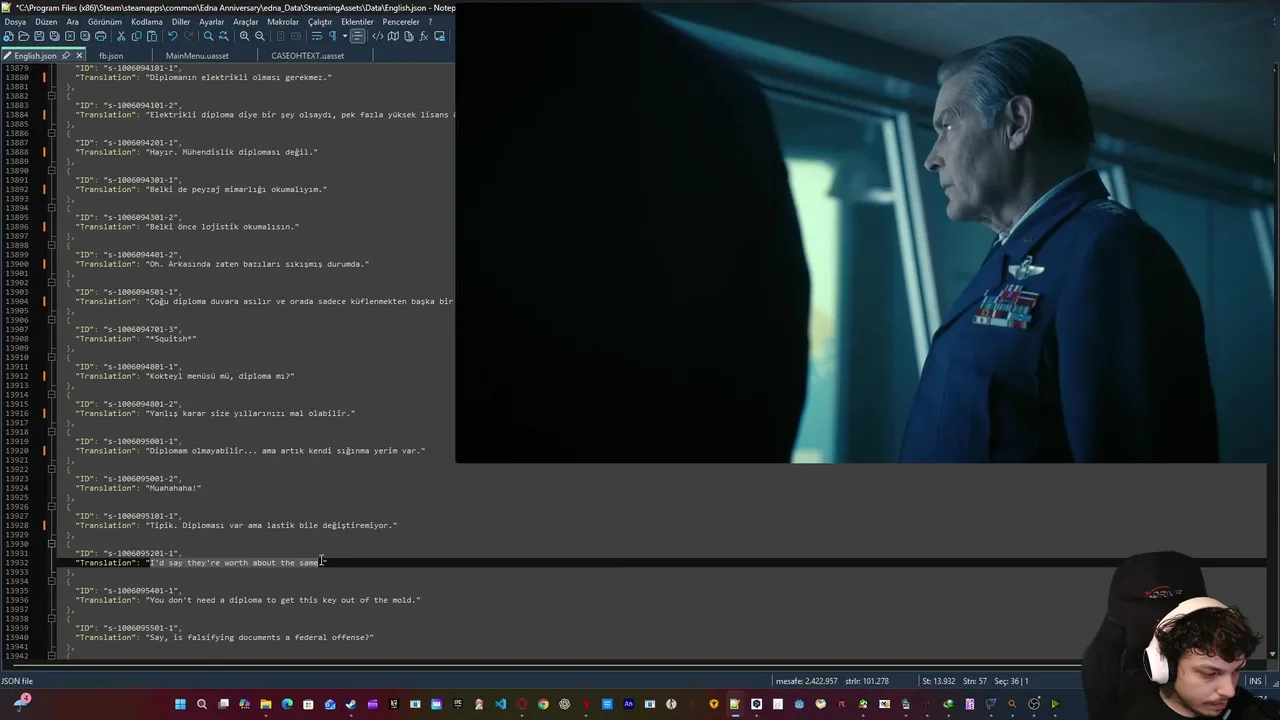Click the "Muahahaha!" translation text

coord(173,488)
